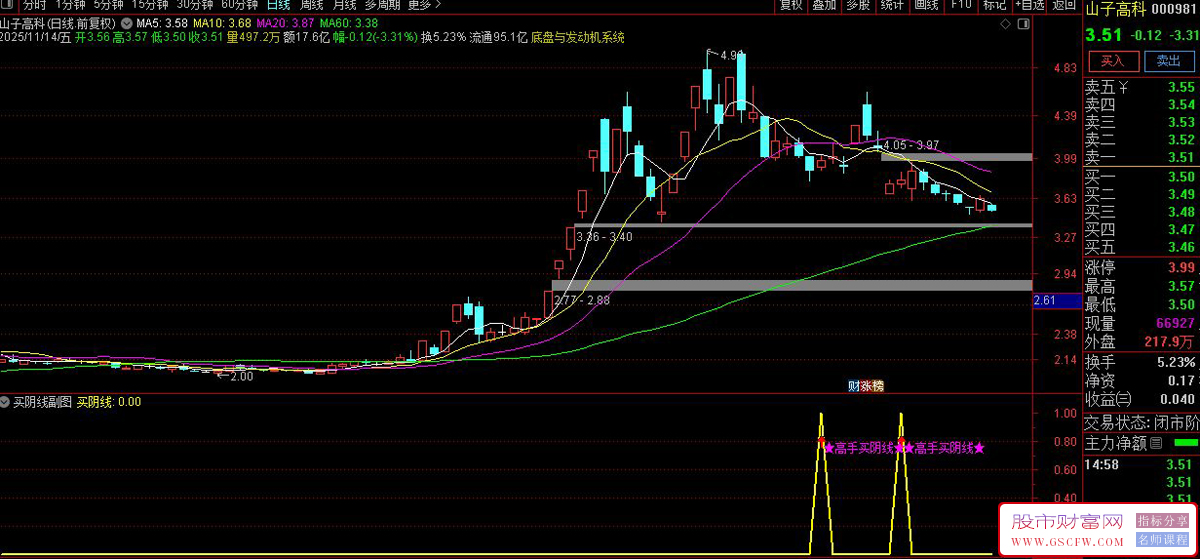
Task: Open settings gear for 买阴线副图 indicator
Action: (6, 402)
